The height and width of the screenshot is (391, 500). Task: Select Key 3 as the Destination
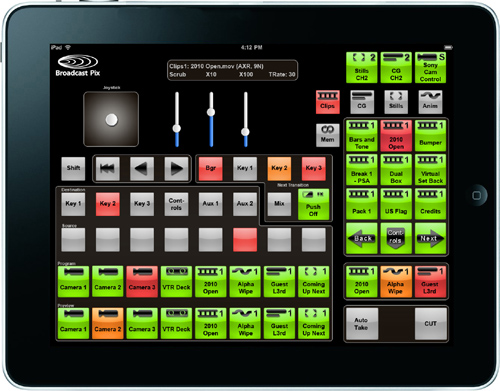142,204
